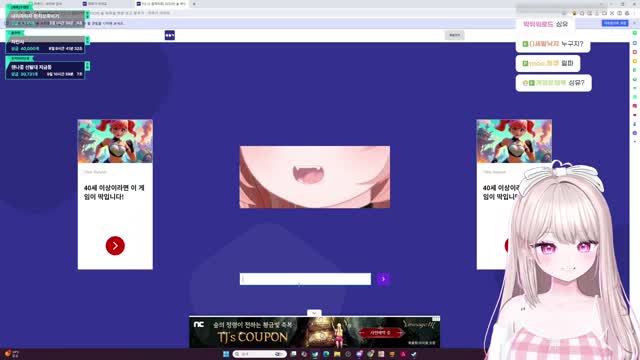Click the site logo in the page header
This screenshot has height=360, width=640.
(x=170, y=36)
